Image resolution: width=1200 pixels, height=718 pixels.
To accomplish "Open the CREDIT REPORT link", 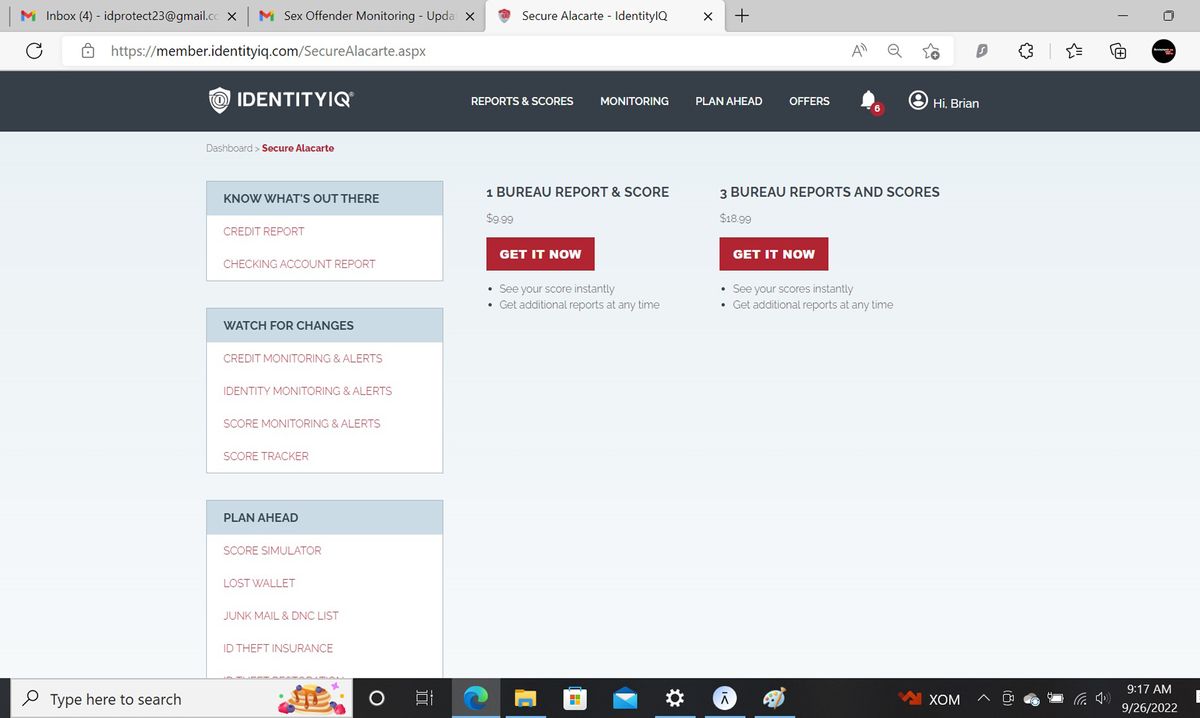I will (x=263, y=231).
